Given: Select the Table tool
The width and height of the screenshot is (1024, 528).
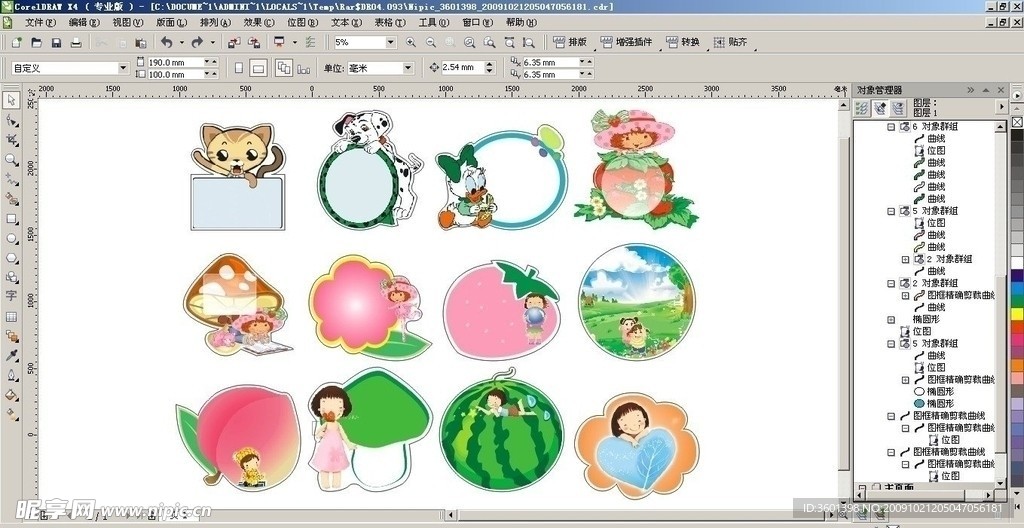Looking at the screenshot, I should pyautogui.click(x=11, y=316).
